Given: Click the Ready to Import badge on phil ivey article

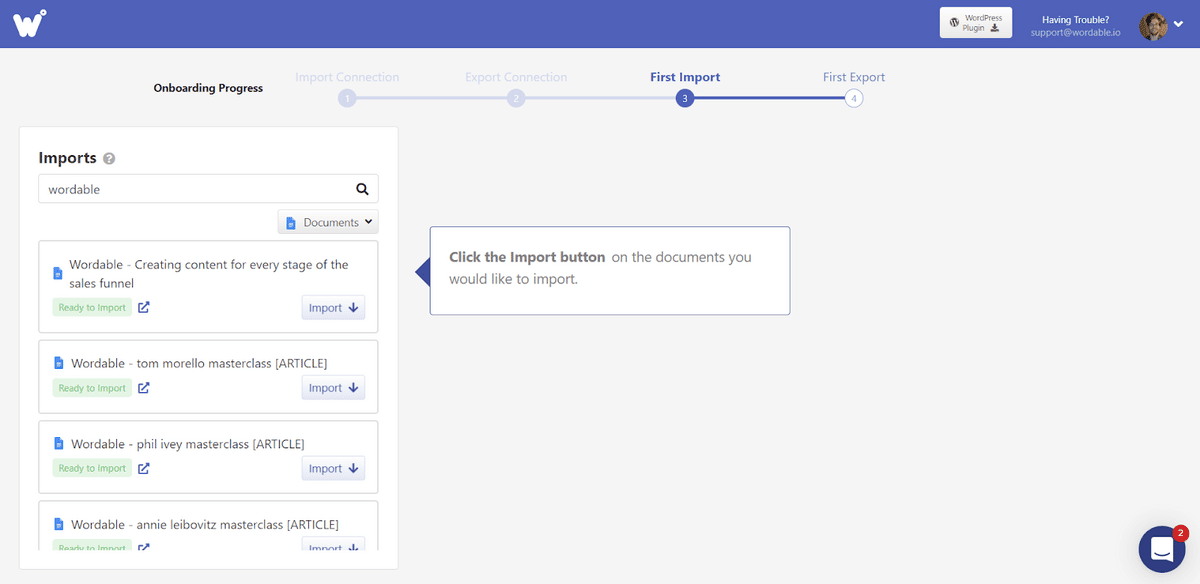Looking at the screenshot, I should 91,468.
